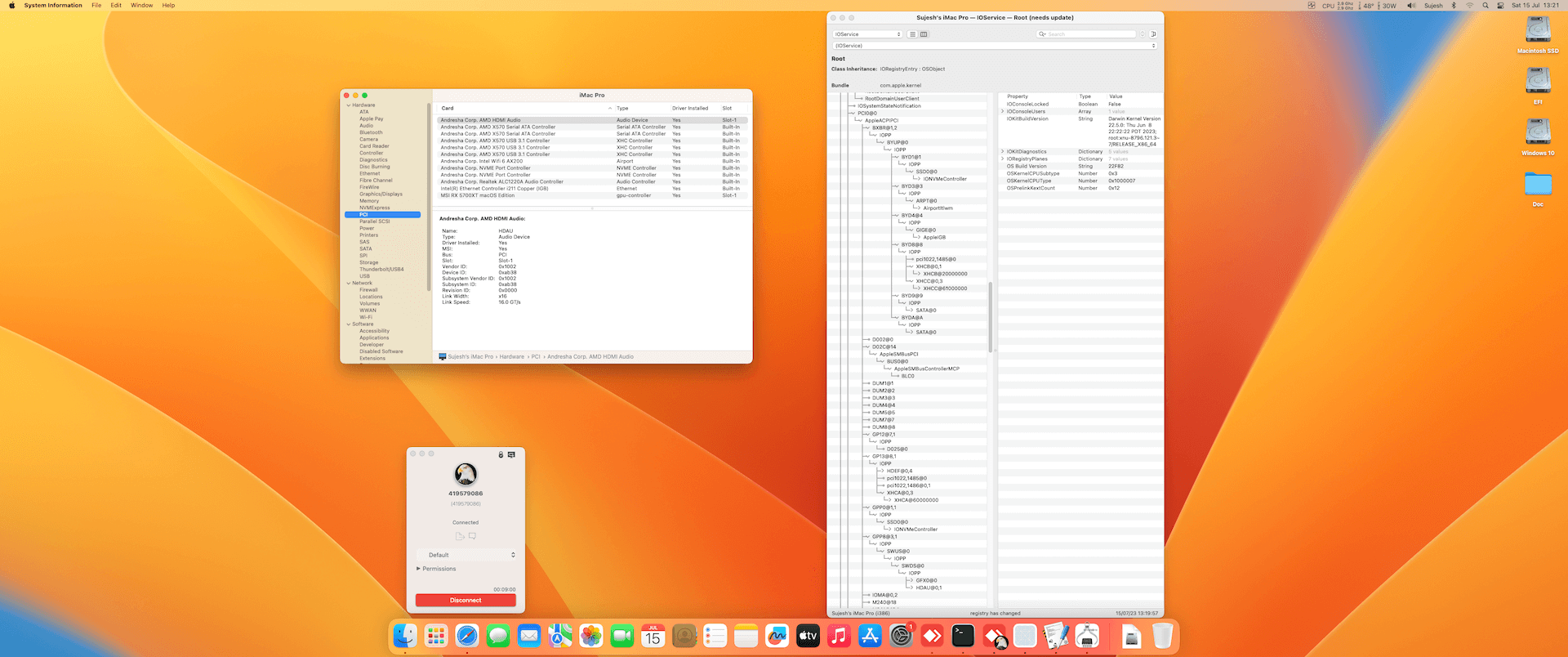Screen dimensions: 1568x657
Task: Open the IOService plane dropdown
Action: [x=866, y=34]
